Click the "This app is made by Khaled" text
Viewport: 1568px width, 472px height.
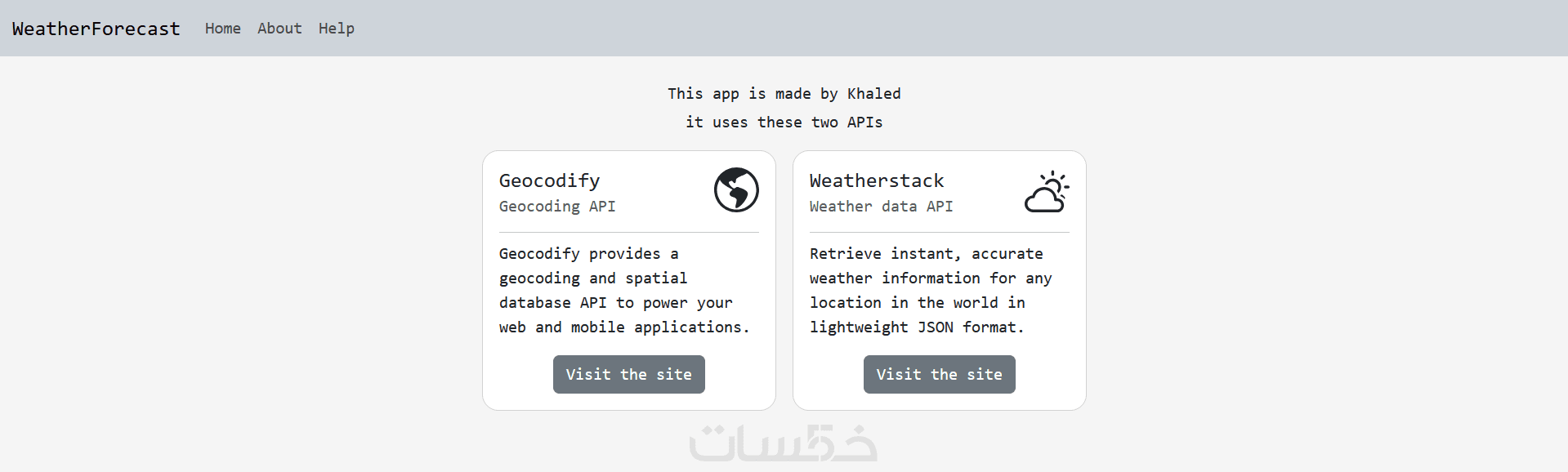(x=784, y=94)
